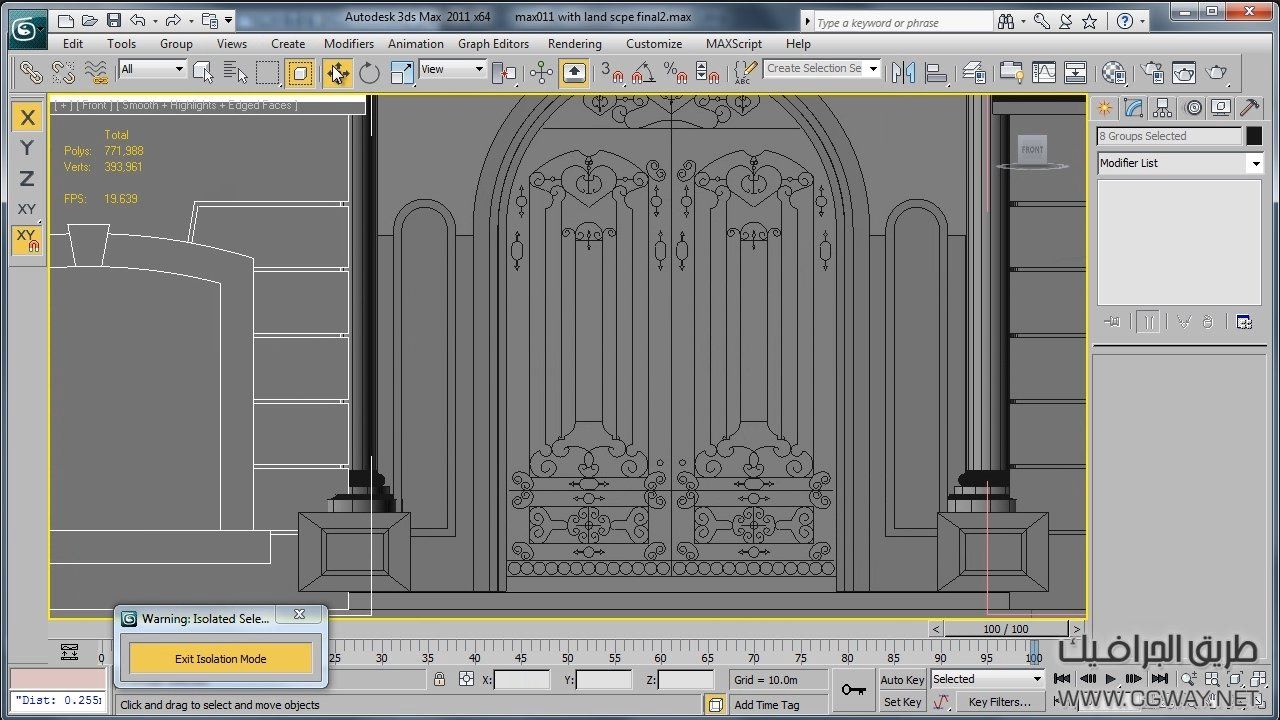Open the Modifiers menu
The height and width of the screenshot is (720, 1280).
(x=348, y=44)
